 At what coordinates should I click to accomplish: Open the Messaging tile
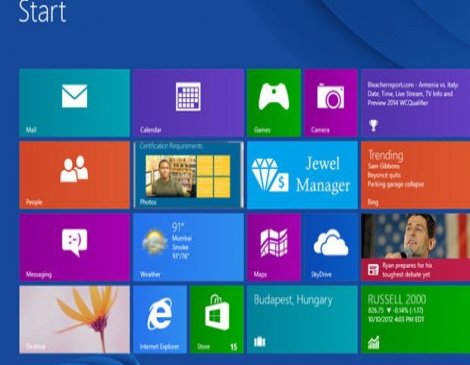point(74,247)
